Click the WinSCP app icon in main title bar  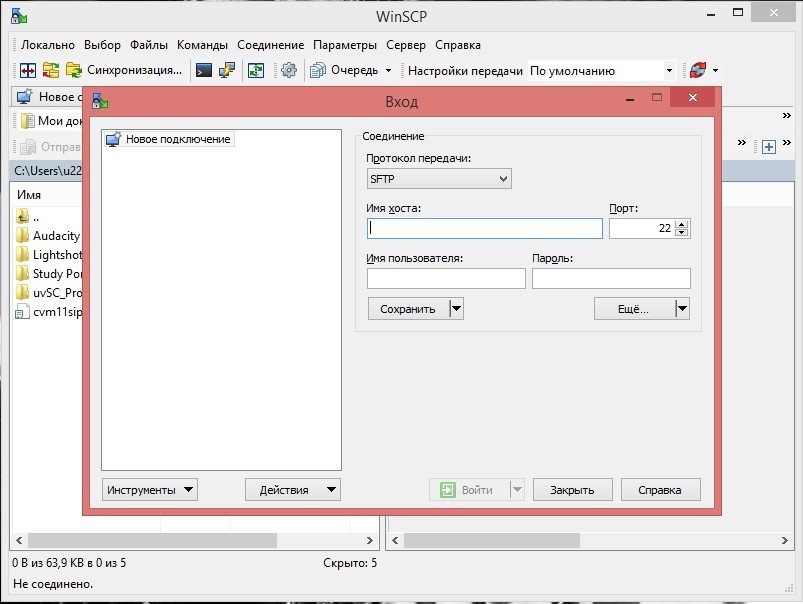[x=19, y=16]
